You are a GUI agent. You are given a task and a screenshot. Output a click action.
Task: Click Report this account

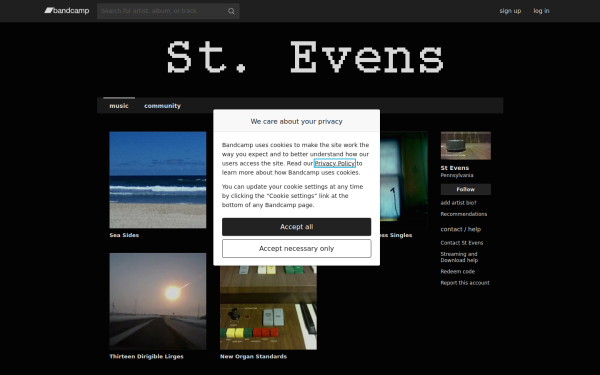click(x=465, y=283)
